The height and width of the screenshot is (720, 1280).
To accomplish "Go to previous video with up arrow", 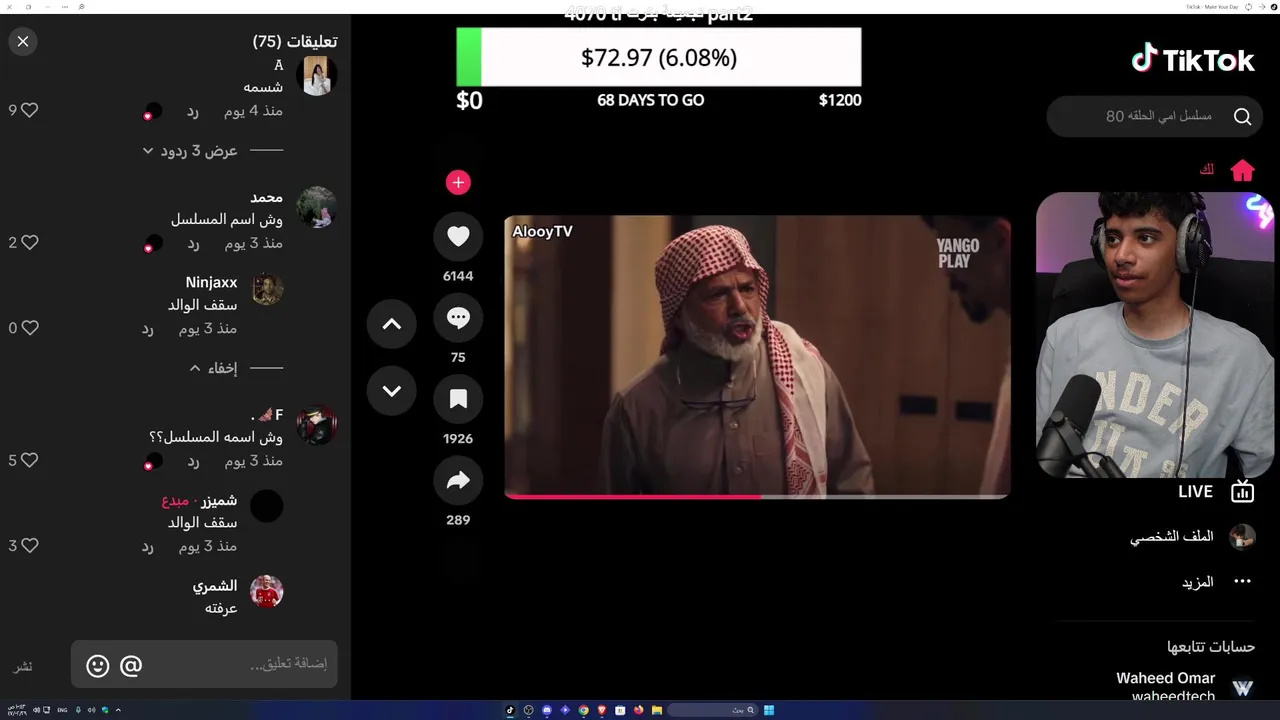I will tap(392, 324).
